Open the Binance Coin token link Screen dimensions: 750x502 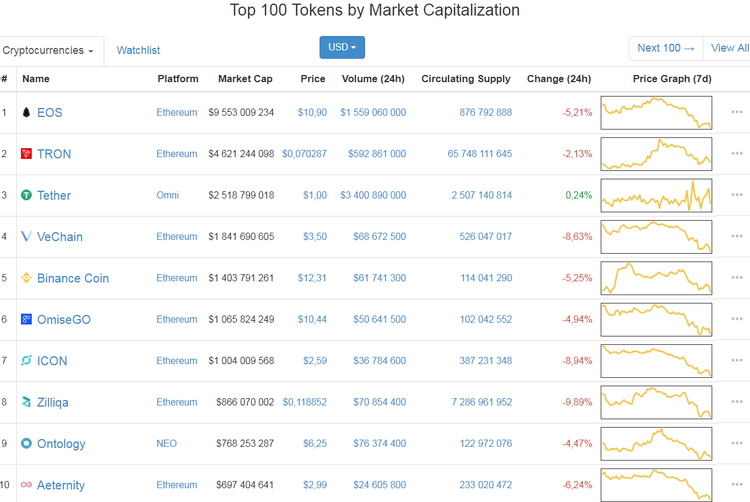pyautogui.click(x=73, y=278)
